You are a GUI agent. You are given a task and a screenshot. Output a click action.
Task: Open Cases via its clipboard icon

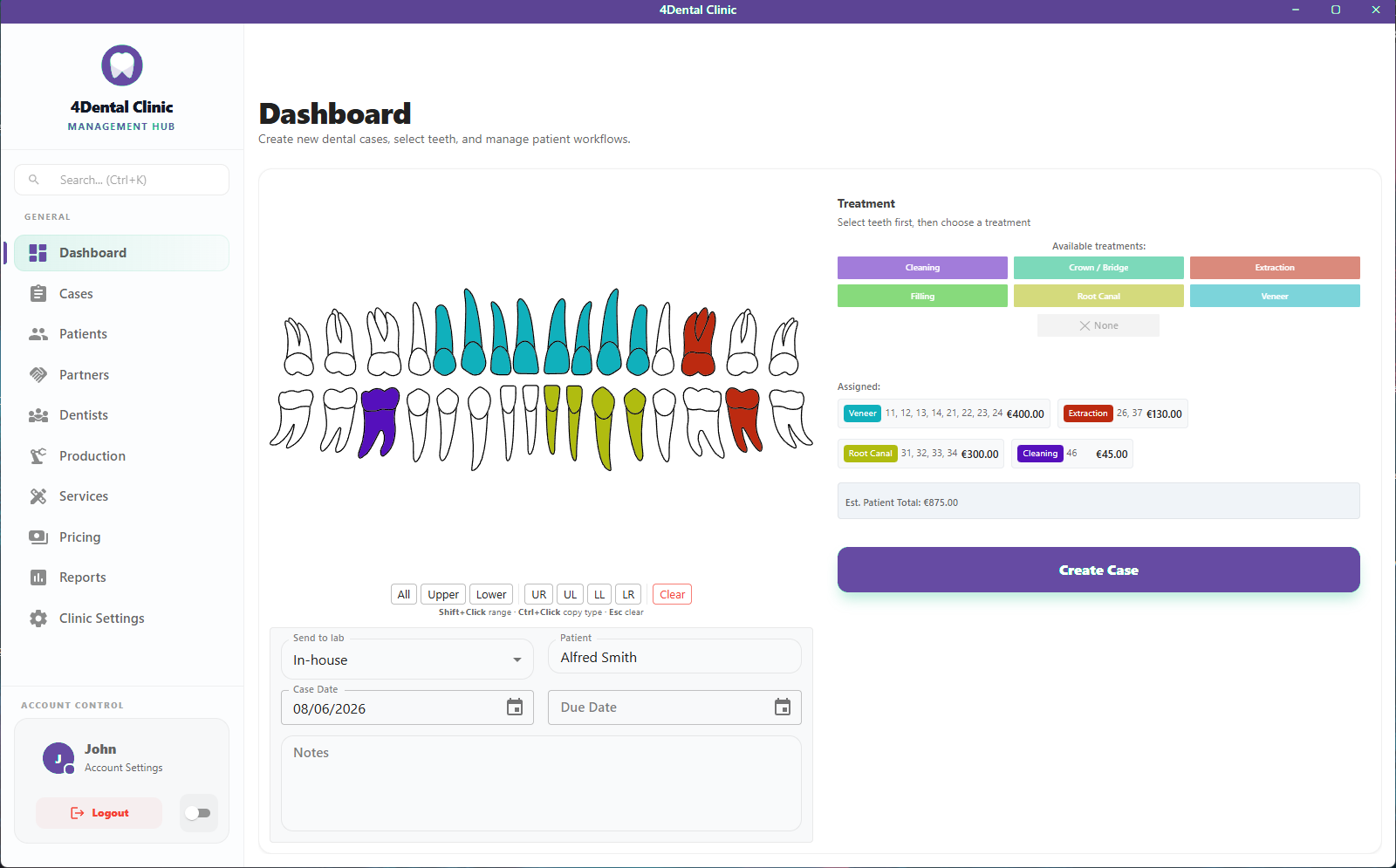pyautogui.click(x=38, y=294)
